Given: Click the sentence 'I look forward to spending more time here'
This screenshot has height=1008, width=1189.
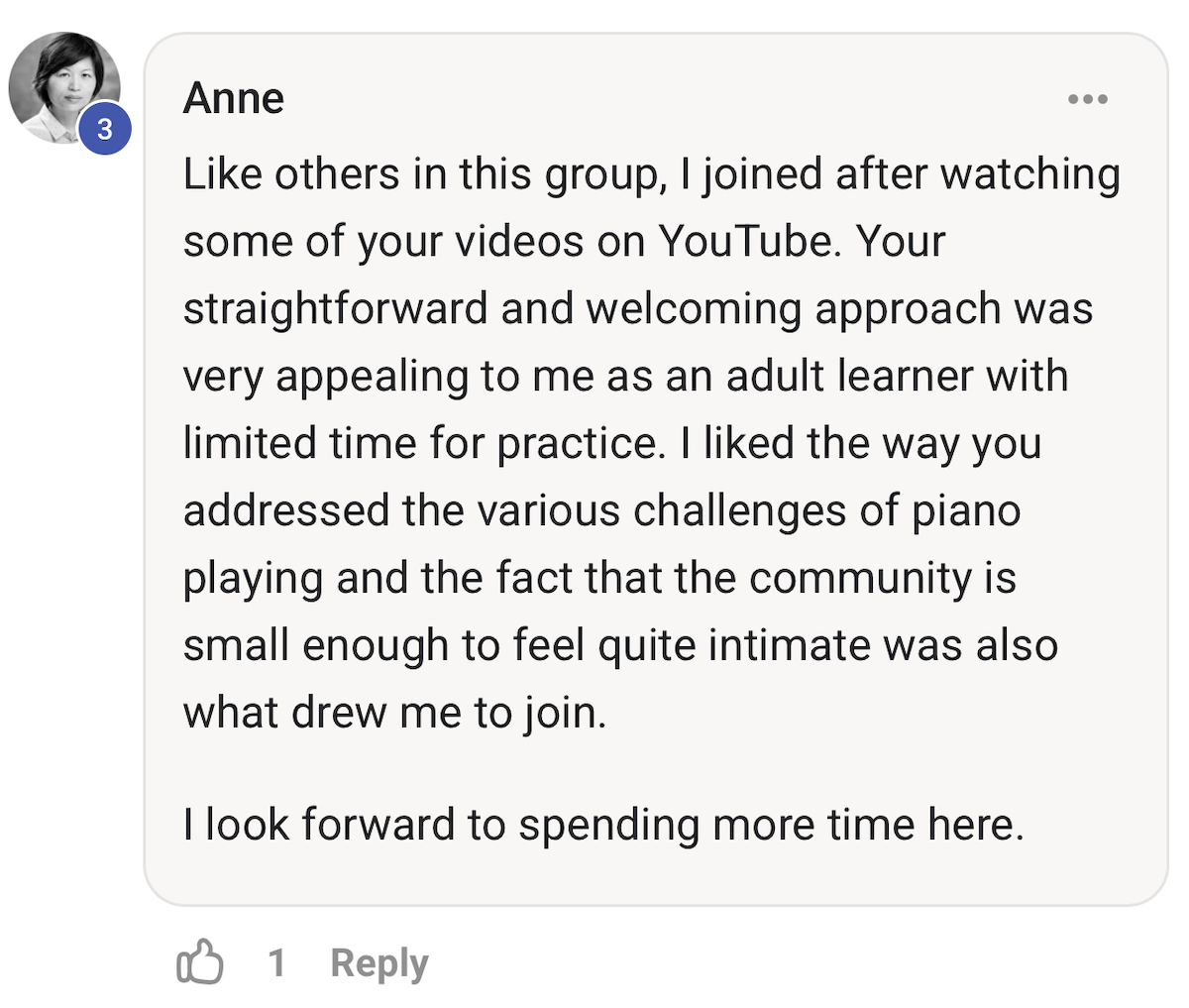Looking at the screenshot, I should pyautogui.click(x=603, y=824).
